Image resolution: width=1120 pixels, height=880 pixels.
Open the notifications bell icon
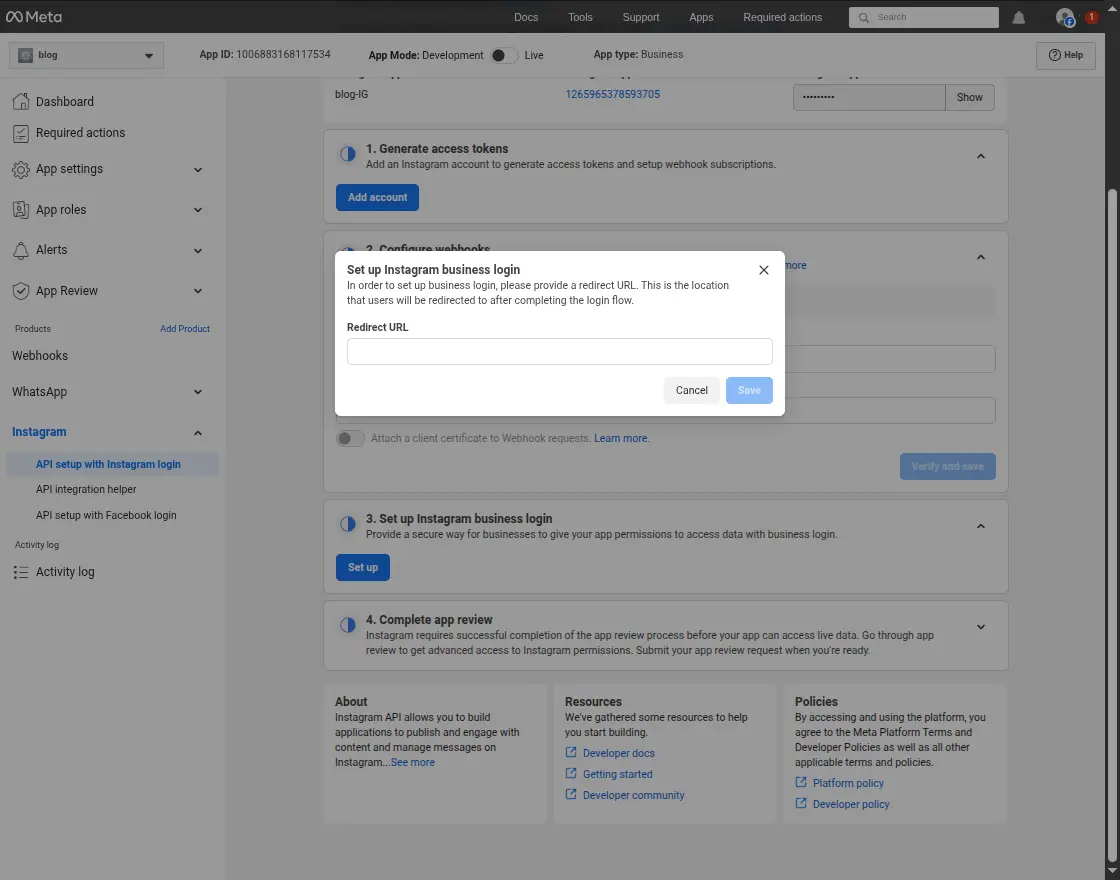tap(1019, 17)
